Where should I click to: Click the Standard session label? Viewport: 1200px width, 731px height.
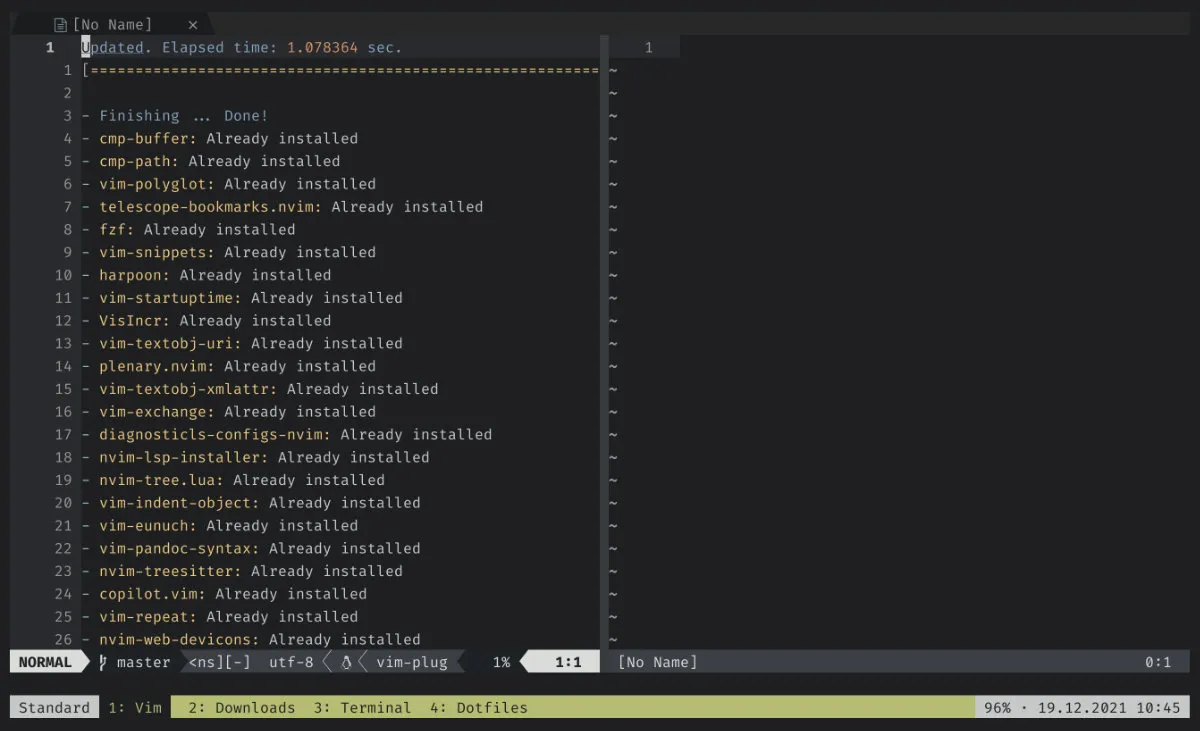(54, 708)
